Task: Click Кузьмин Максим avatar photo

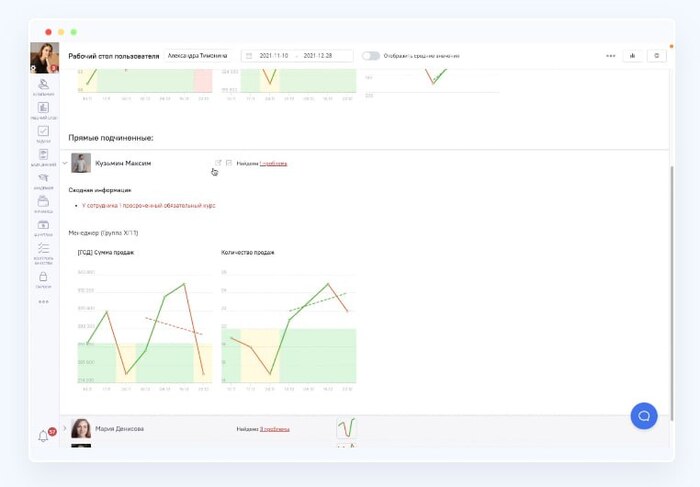Action: 81,163
